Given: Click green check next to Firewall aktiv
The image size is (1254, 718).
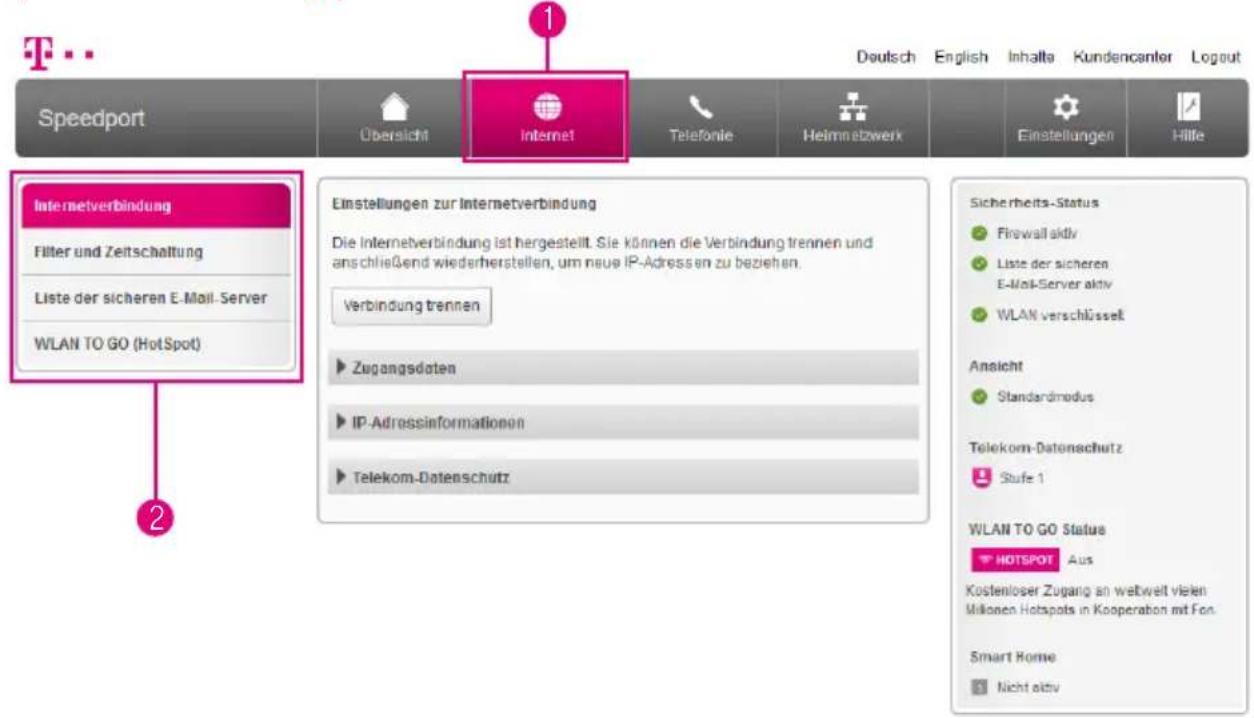Looking at the screenshot, I should [x=979, y=232].
